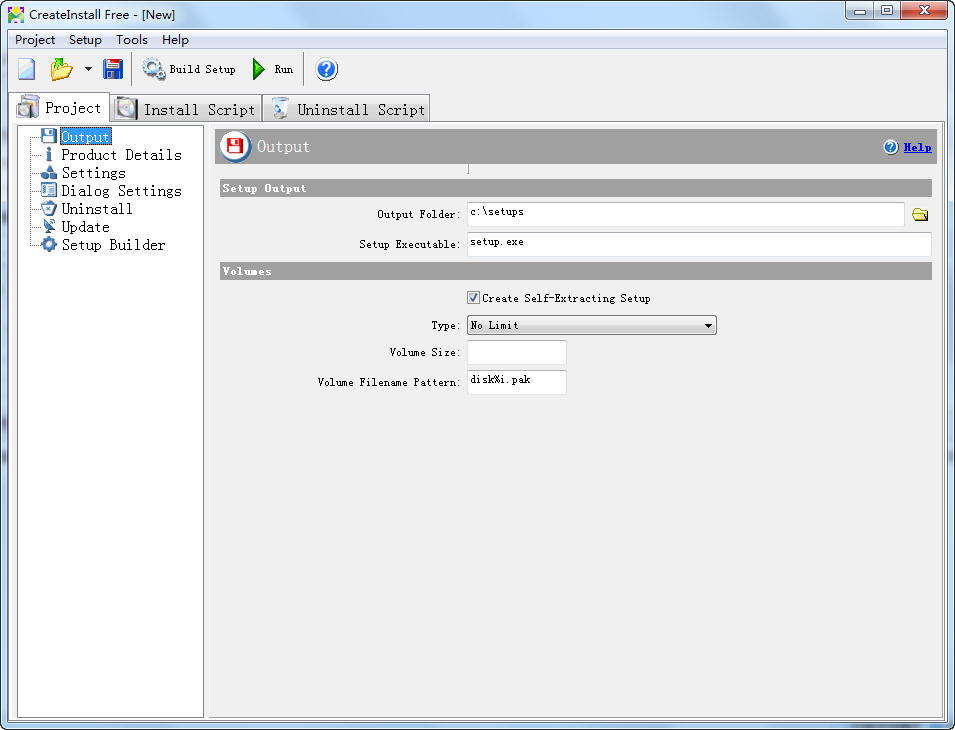Open the Type dropdown showing No Limit
Image resolution: width=955 pixels, height=730 pixels.
pos(591,325)
